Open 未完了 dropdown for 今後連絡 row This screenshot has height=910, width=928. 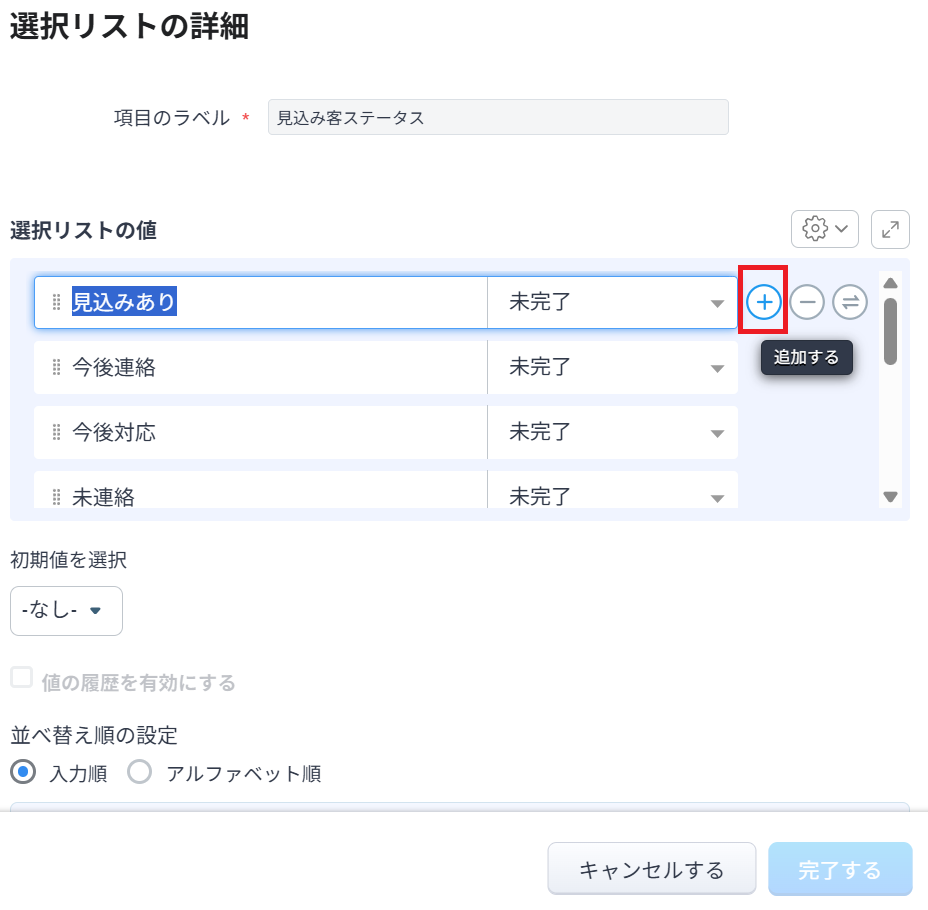click(x=612, y=368)
